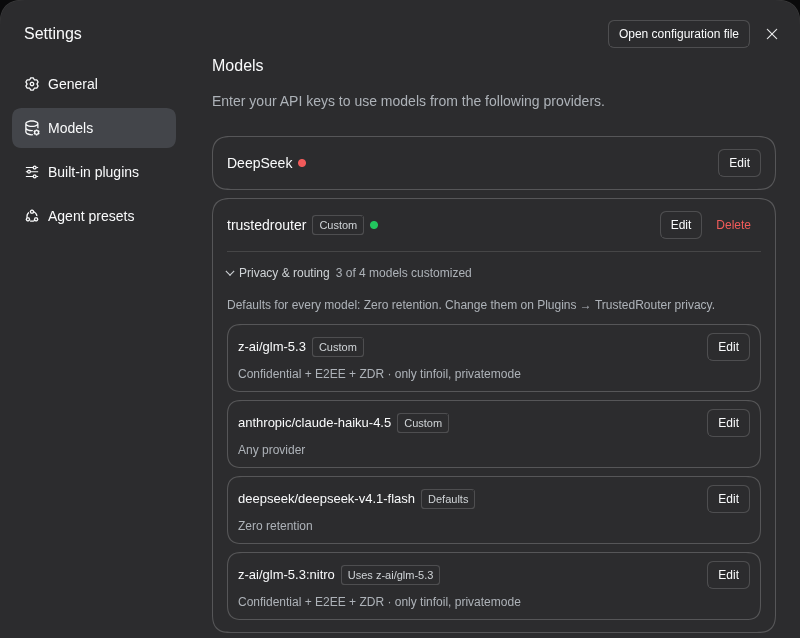Click 'Defaults for every model' description text

pos(470,305)
